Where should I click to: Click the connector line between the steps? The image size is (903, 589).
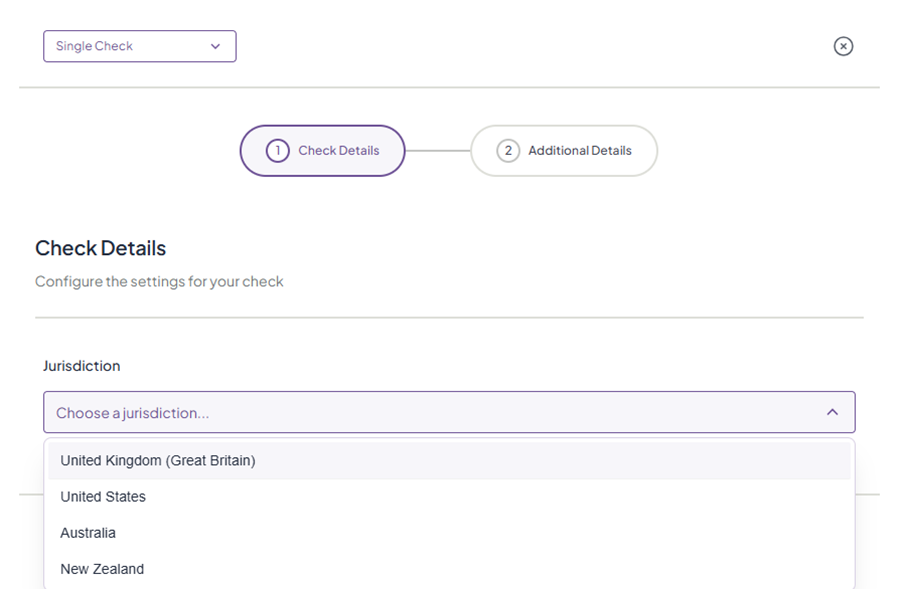point(437,151)
